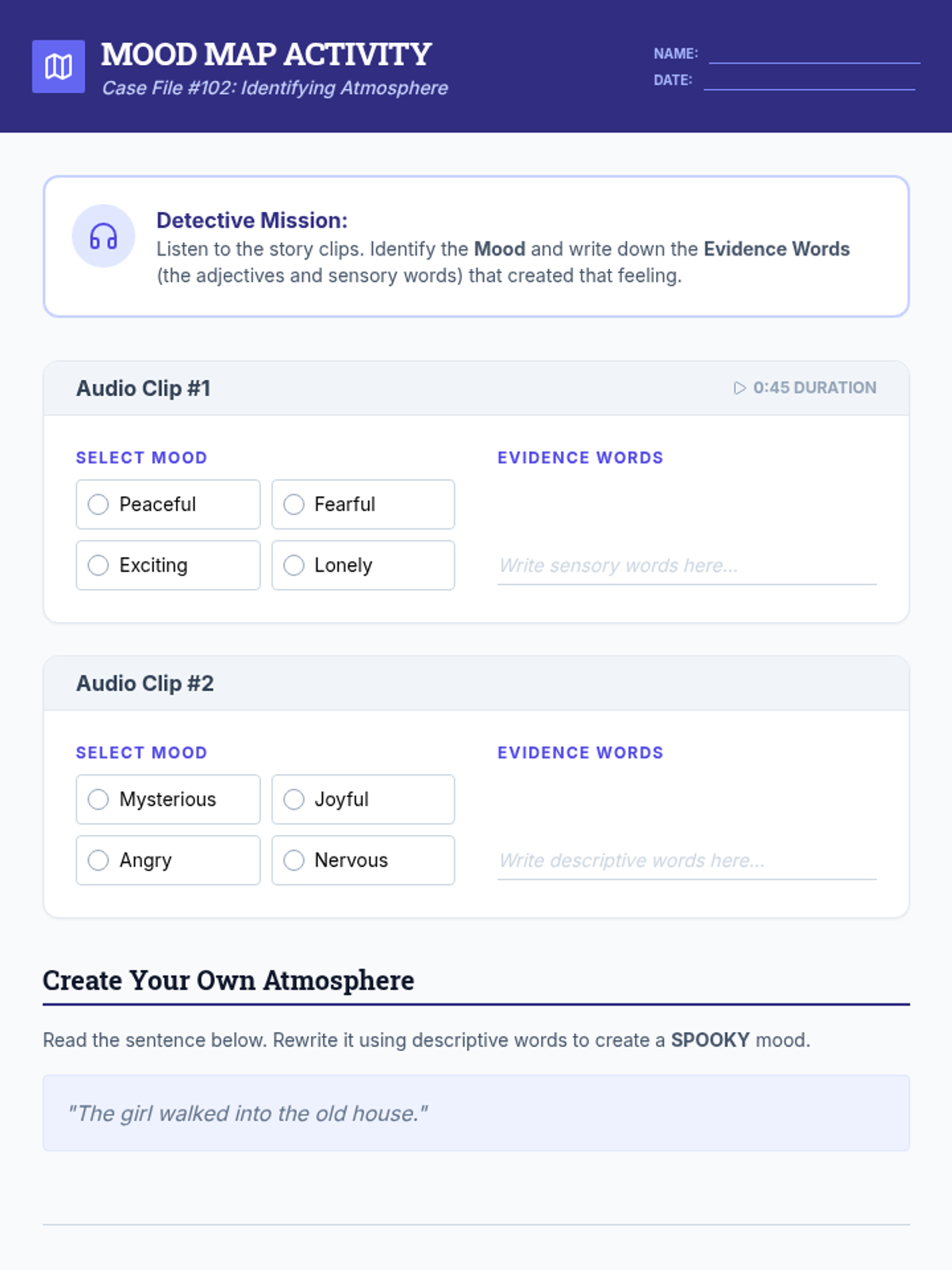This screenshot has width=952, height=1270.
Task: Choose the Exciting mood radio button
Action: (98, 565)
